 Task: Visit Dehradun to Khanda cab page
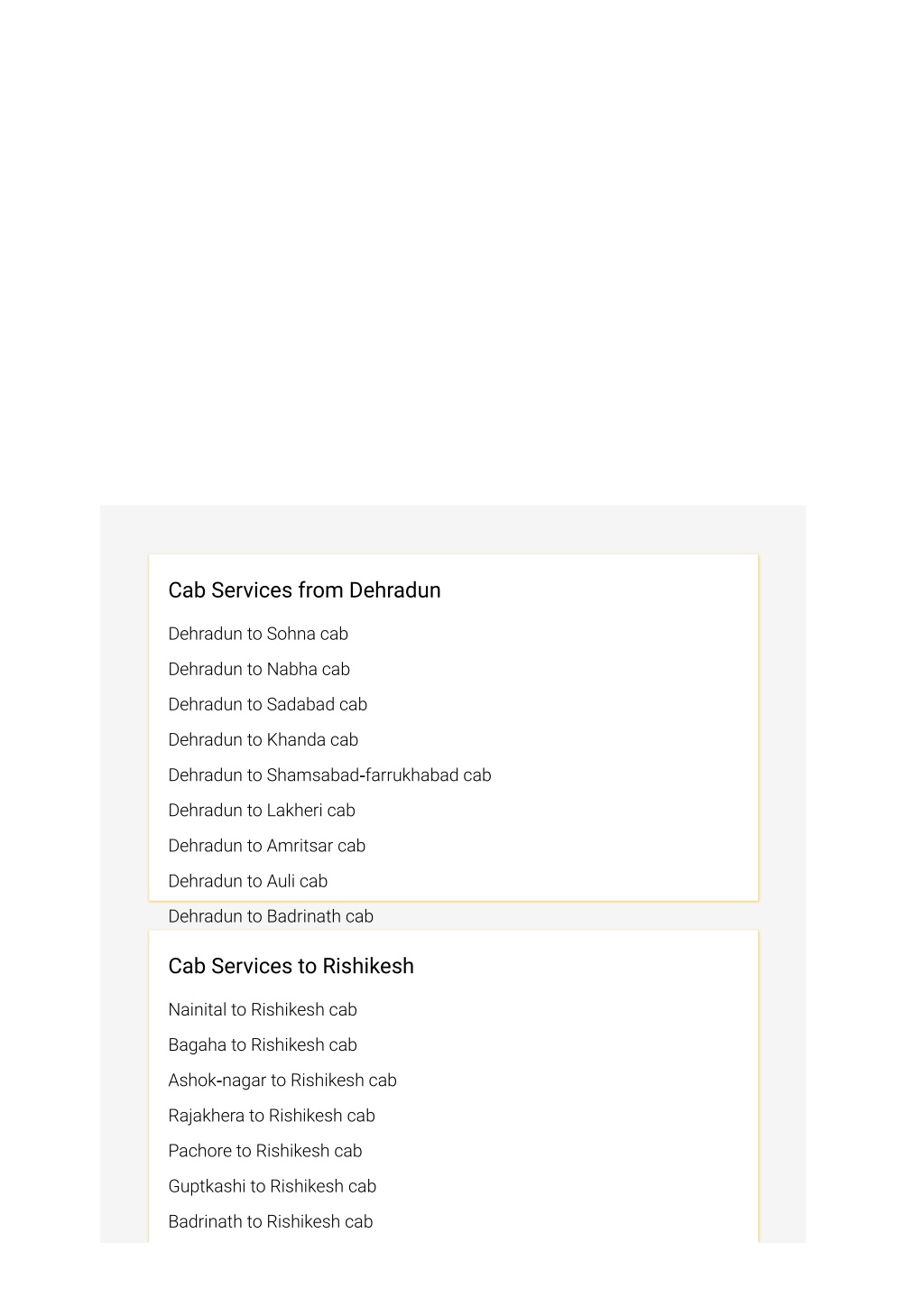pyautogui.click(x=263, y=740)
